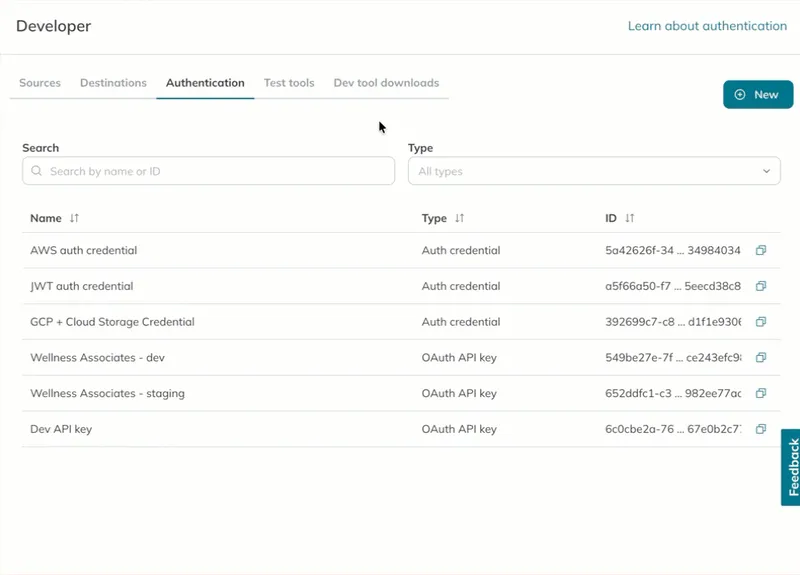Image resolution: width=800 pixels, height=575 pixels.
Task: Open AWS auth credential row
Action: point(401,250)
